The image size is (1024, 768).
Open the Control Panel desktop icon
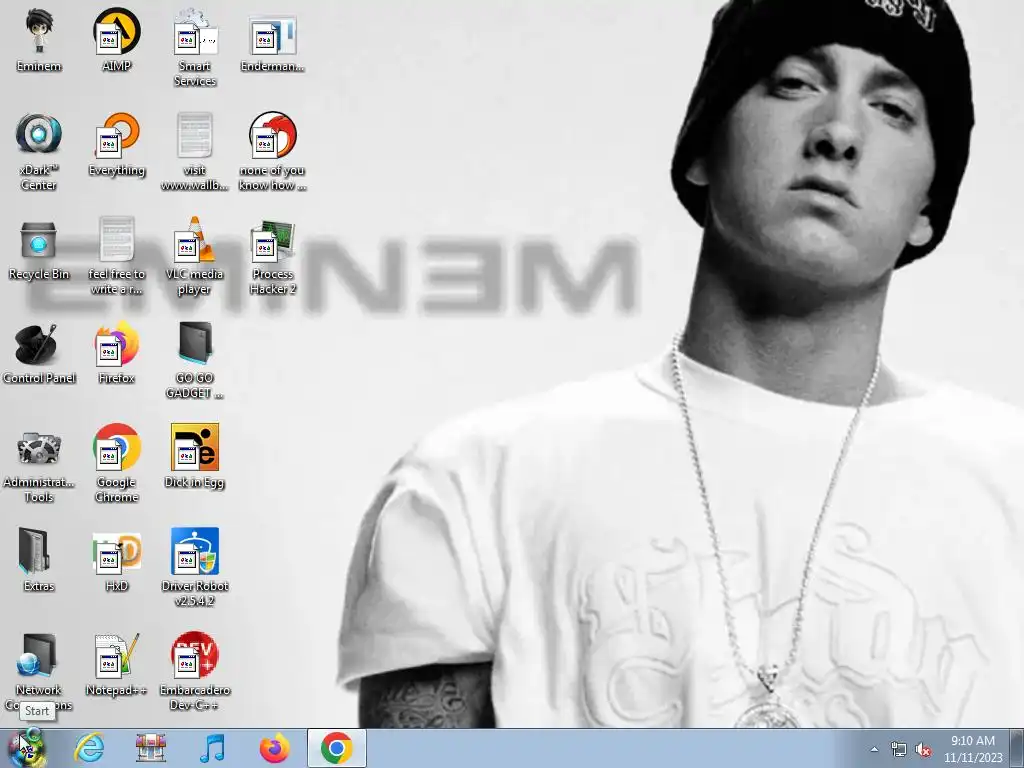coord(39,353)
